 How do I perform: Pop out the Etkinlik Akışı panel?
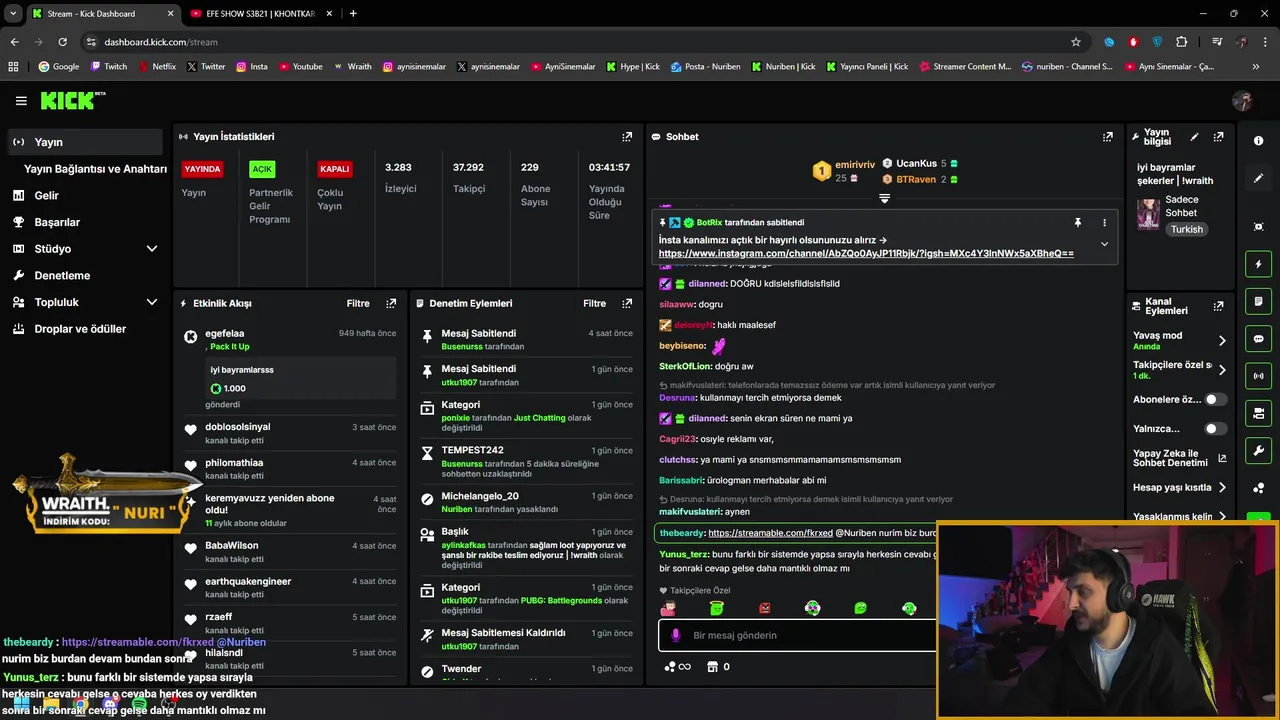(391, 303)
